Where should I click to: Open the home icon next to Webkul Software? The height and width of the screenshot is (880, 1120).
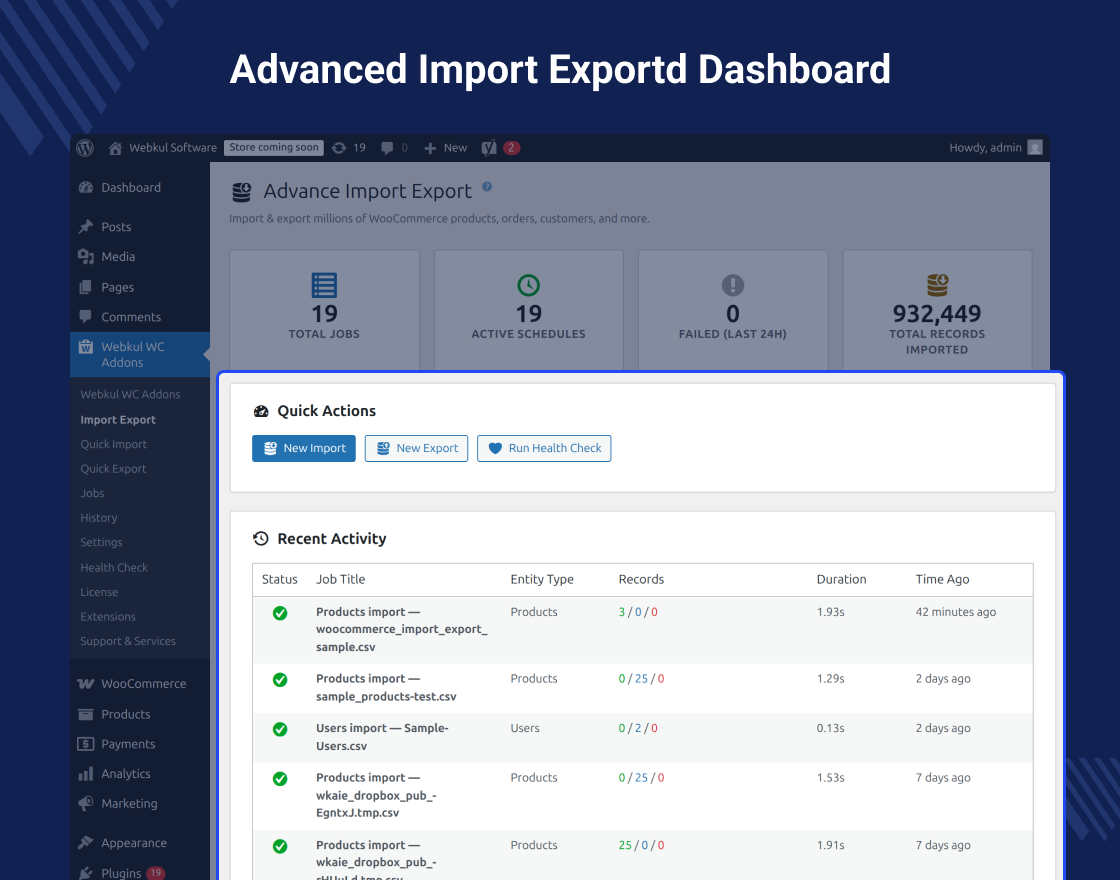coord(115,148)
